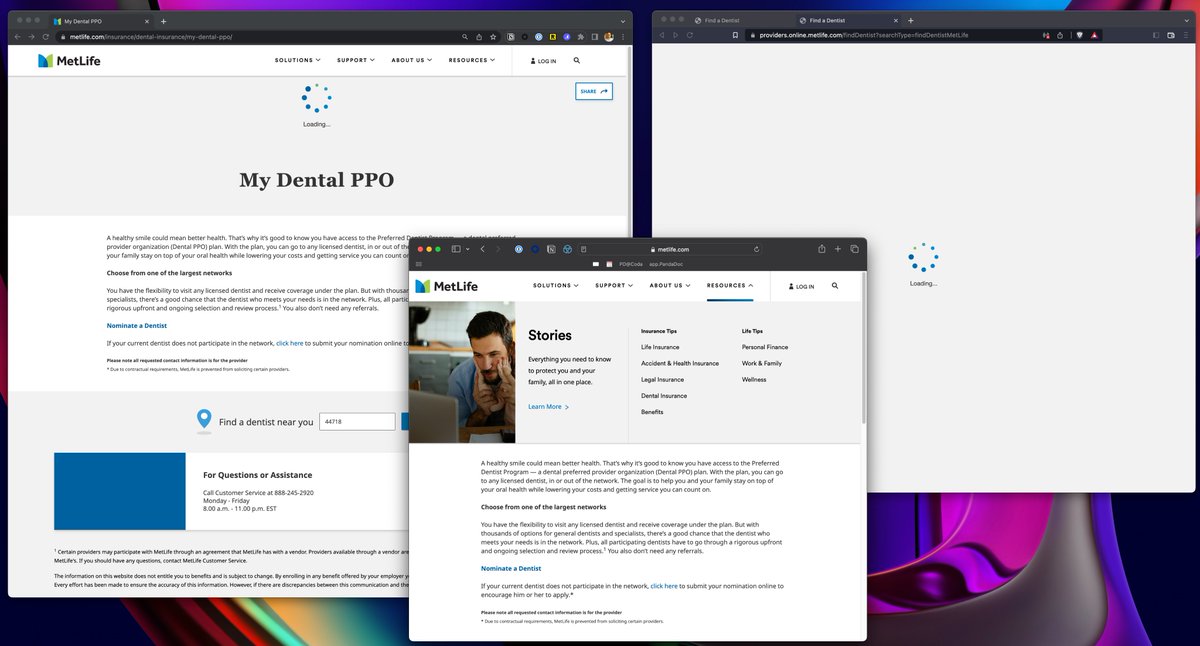The image size is (1200, 646).
Task: Click the Safari share icon
Action: pos(822,249)
